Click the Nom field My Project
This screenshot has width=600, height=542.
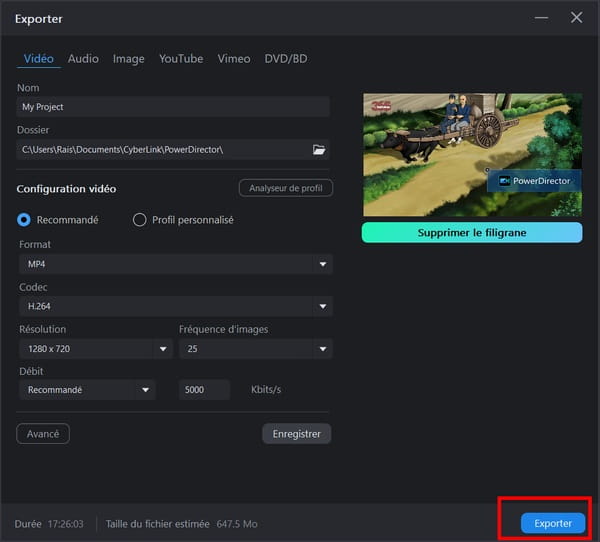(x=173, y=107)
